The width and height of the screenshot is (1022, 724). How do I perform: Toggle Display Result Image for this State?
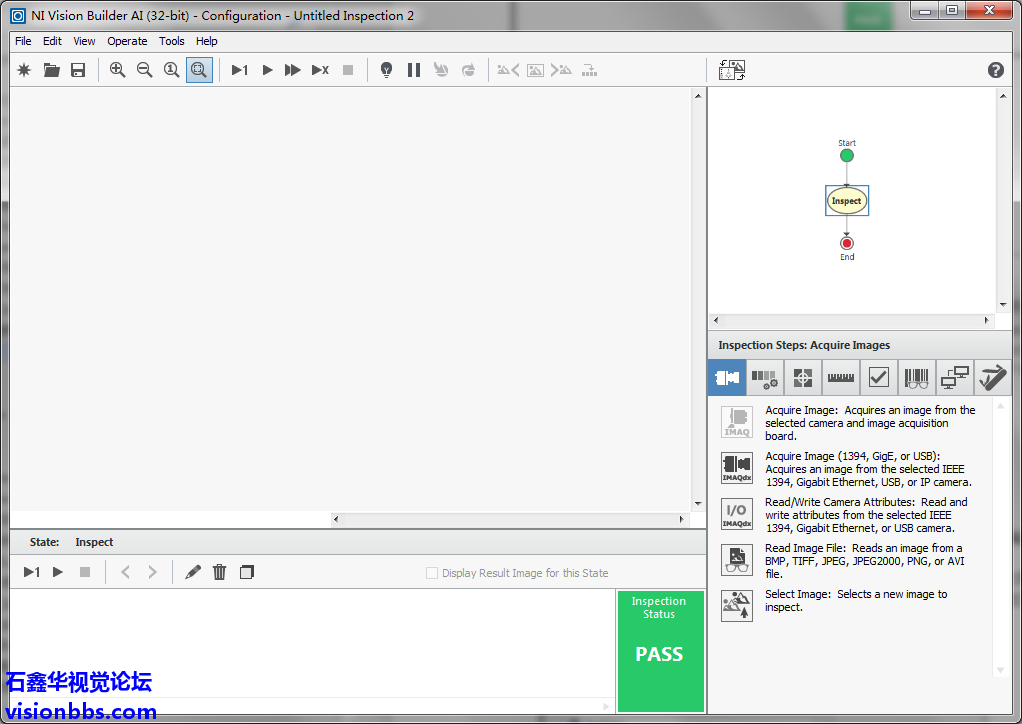point(432,573)
